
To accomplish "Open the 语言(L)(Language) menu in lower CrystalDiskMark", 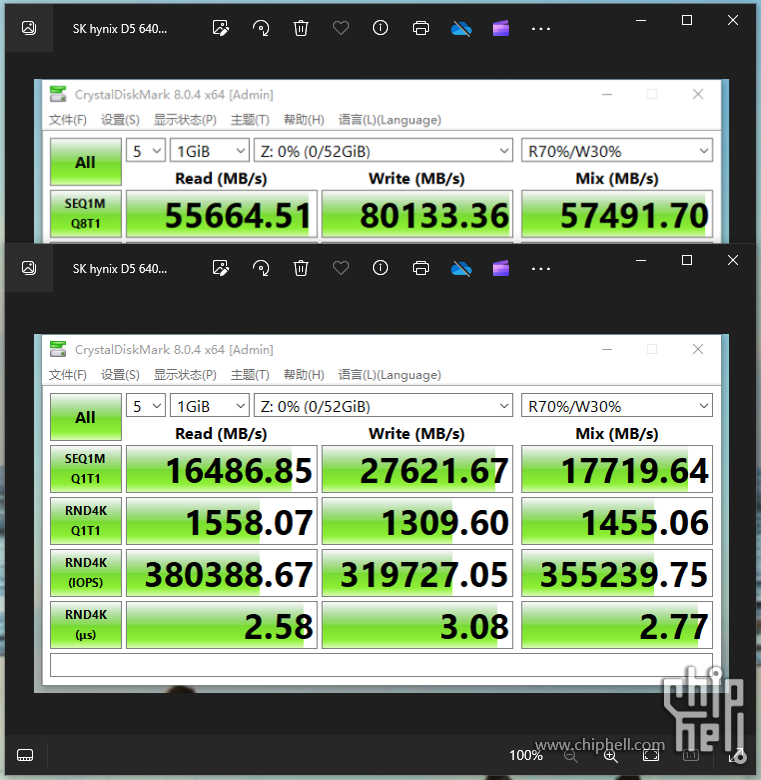I will 389,375.
